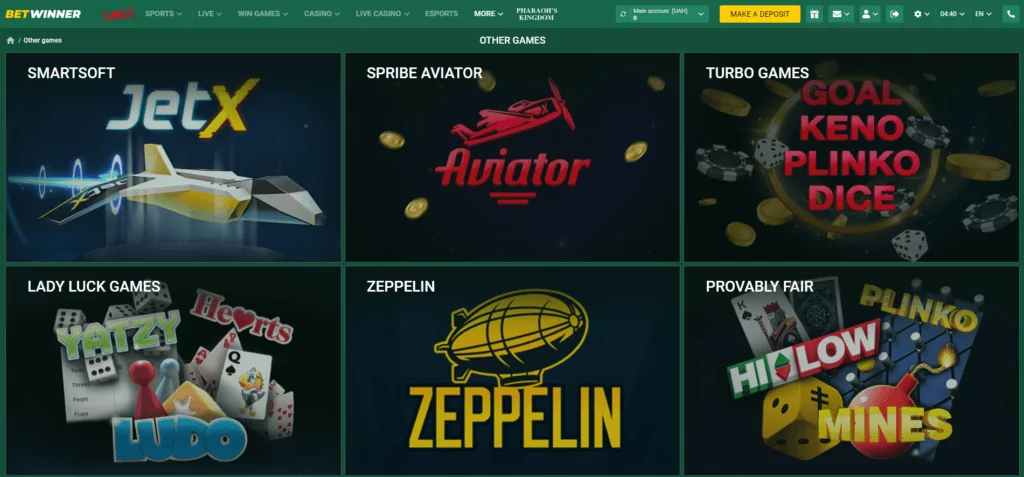Image resolution: width=1024 pixels, height=477 pixels.
Task: Expand the More menu
Action: 488,14
